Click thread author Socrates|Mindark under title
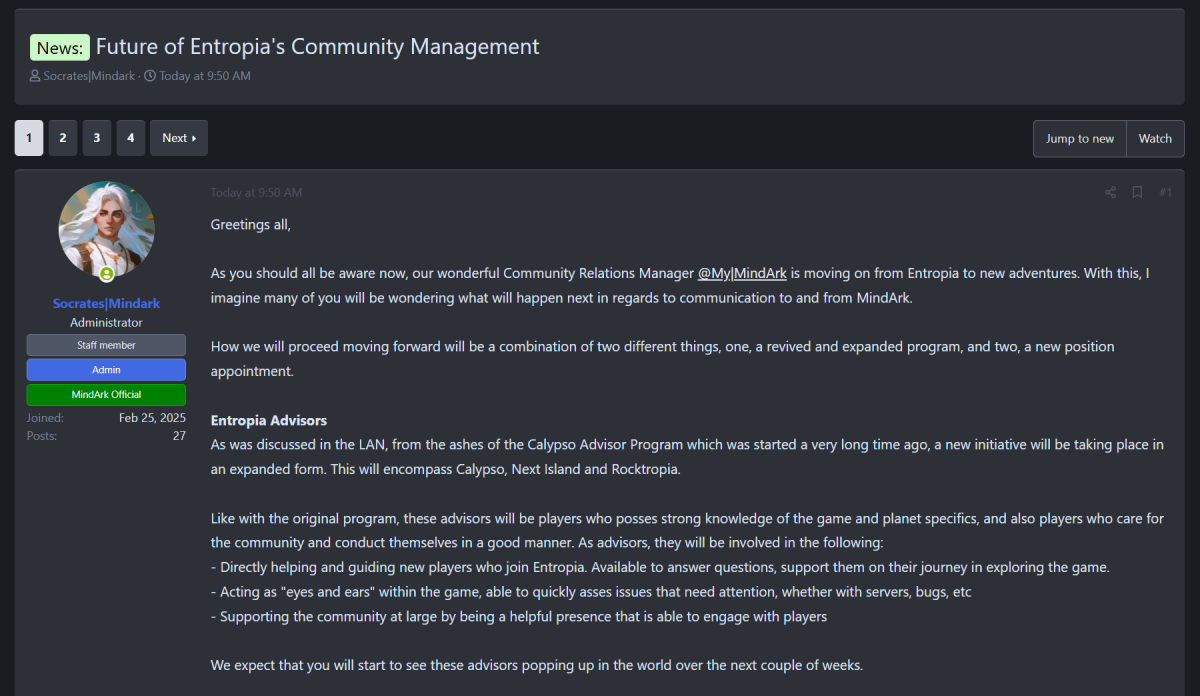The image size is (1200, 696). pyautogui.click(x=89, y=76)
